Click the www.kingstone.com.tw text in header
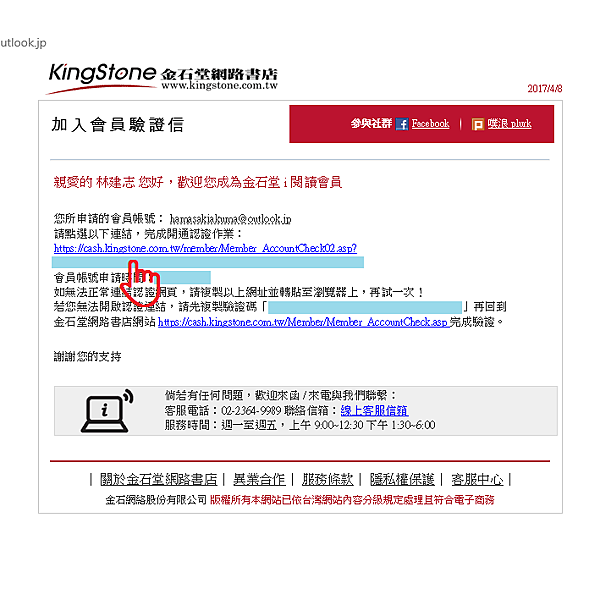Image resolution: width=600 pixels, height=600 pixels. click(x=220, y=85)
